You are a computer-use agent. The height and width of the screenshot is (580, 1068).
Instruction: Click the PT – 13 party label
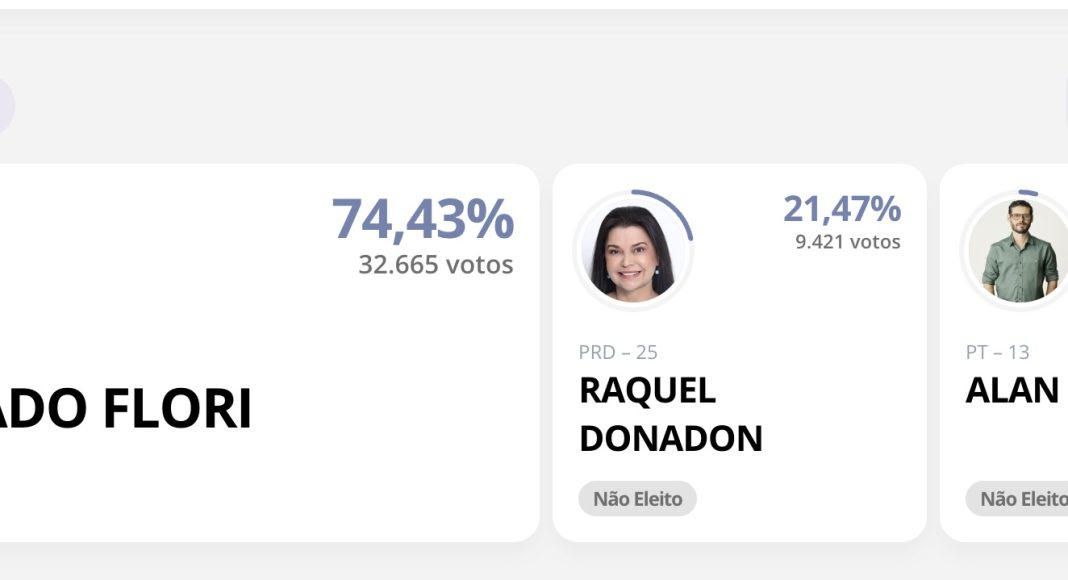[997, 352]
